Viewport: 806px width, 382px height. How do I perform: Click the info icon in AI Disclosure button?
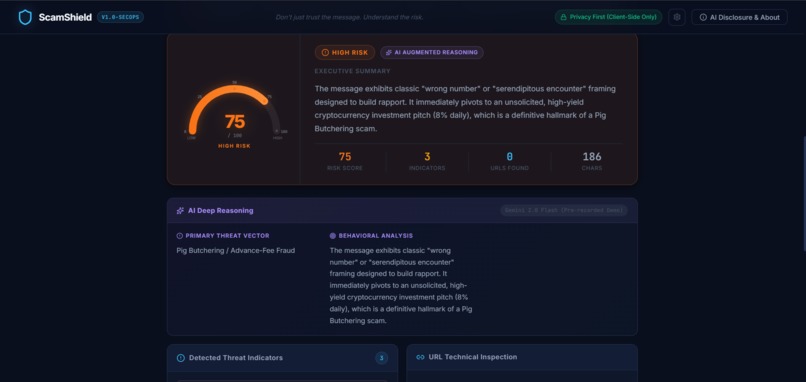coord(703,17)
